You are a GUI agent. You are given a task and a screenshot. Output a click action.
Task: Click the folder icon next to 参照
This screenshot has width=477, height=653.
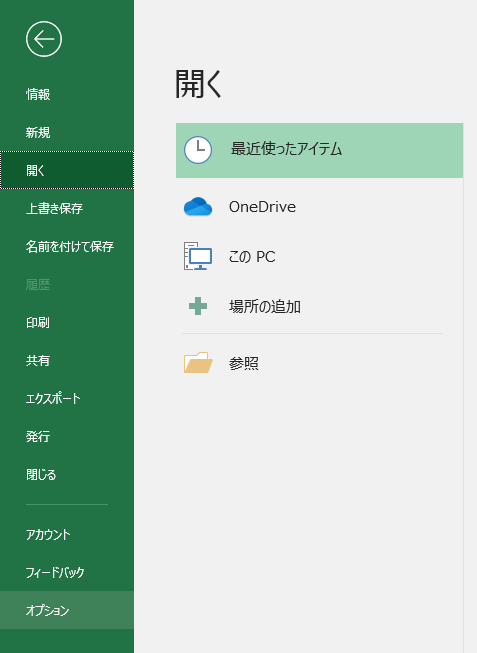198,363
